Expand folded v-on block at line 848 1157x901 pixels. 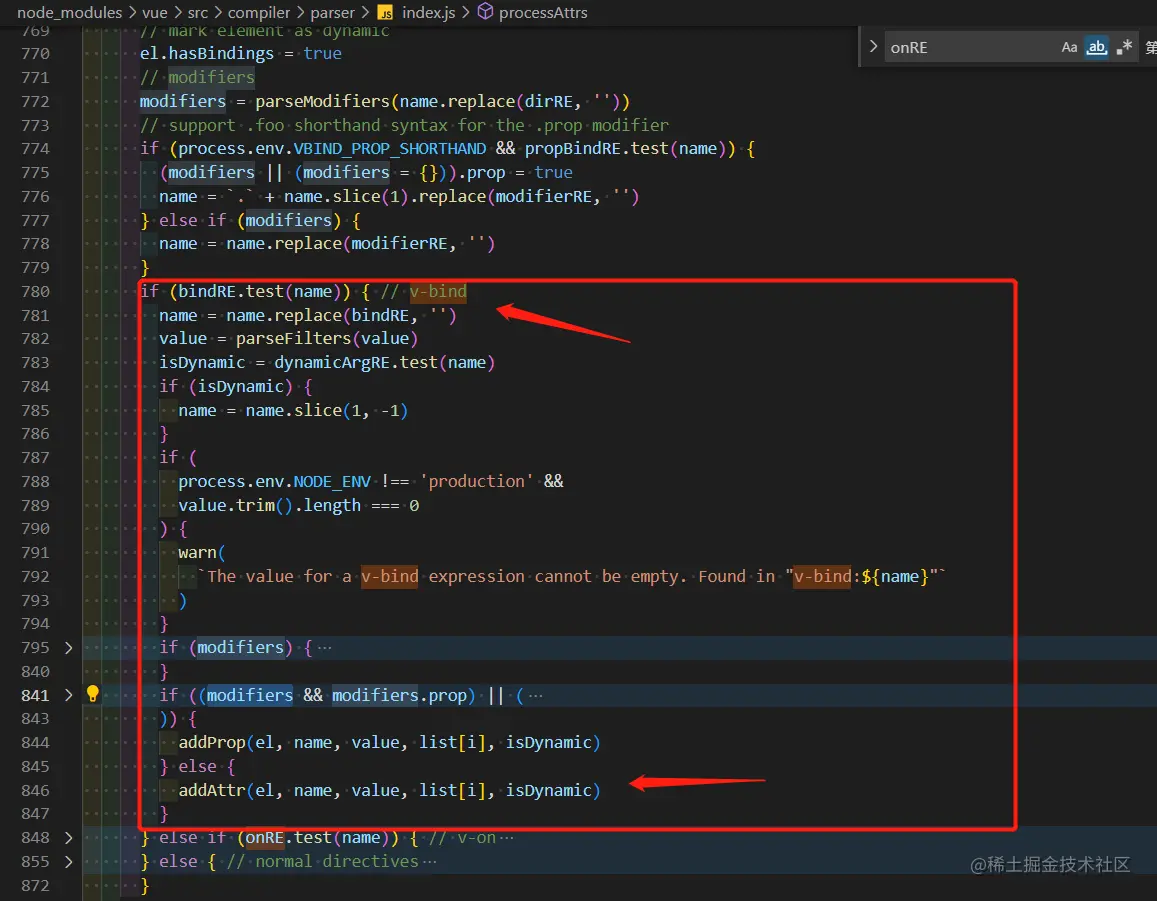tap(69, 838)
